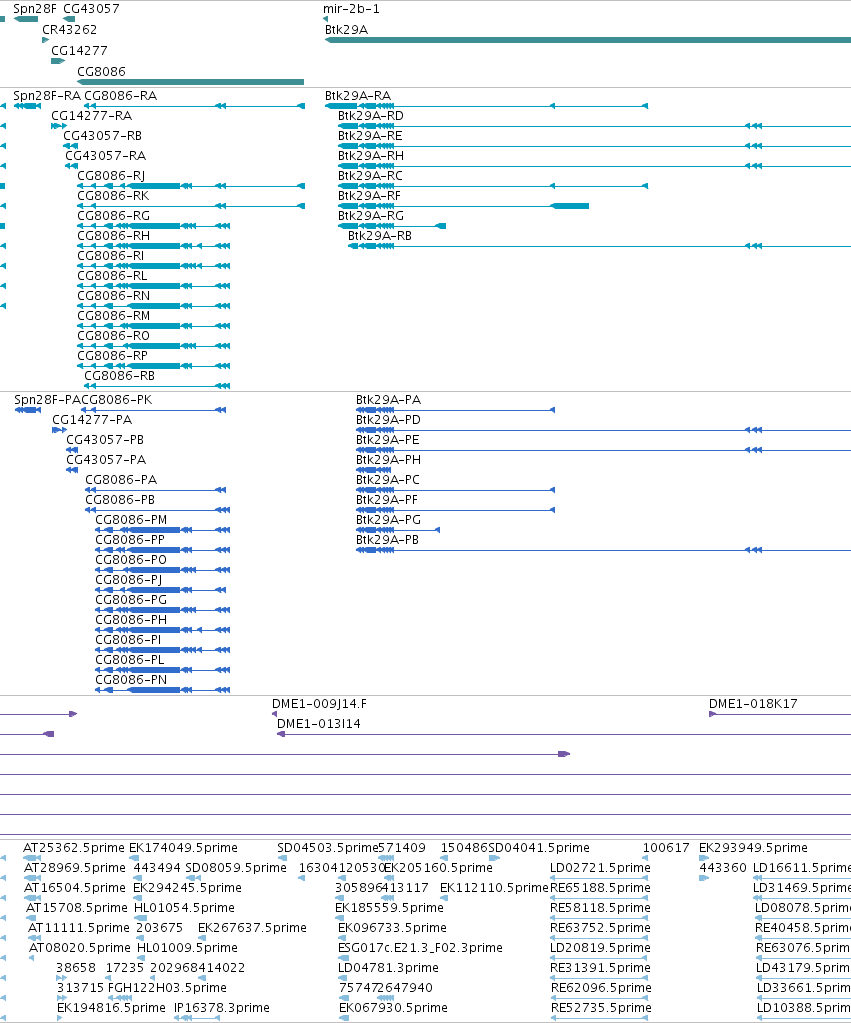This screenshot has width=851, height=1023.
Task: Click transcript Btk29A-RH label
Action: tap(371, 156)
